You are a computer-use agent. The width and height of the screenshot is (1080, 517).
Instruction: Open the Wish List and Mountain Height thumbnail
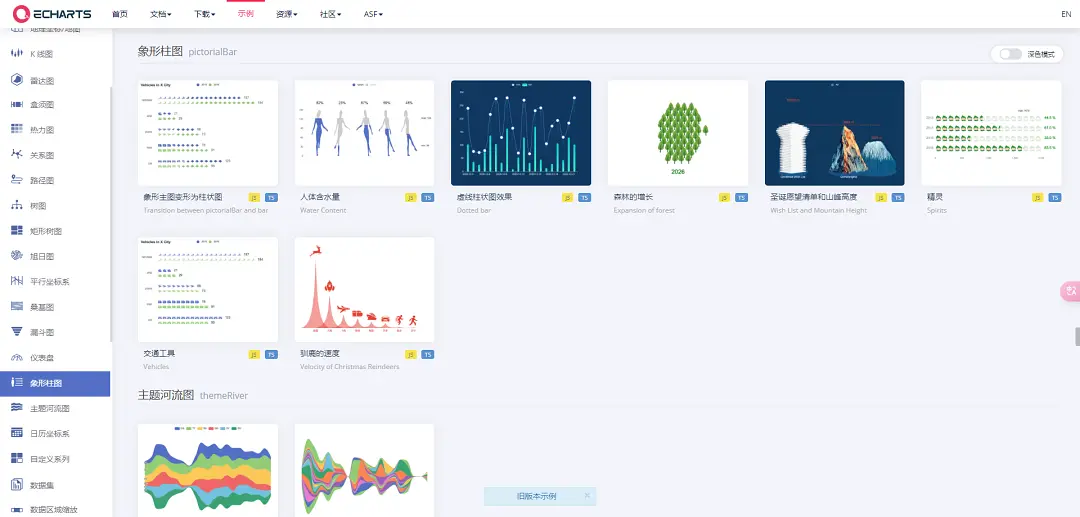835,133
